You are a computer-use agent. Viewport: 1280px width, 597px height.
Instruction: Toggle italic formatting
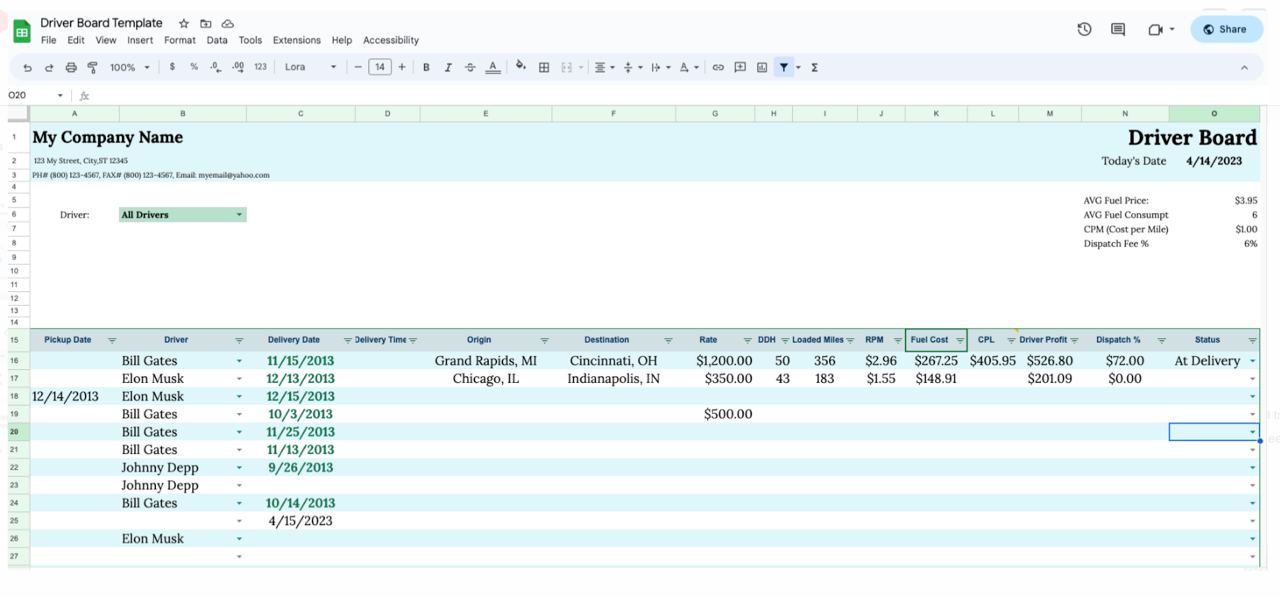448,67
